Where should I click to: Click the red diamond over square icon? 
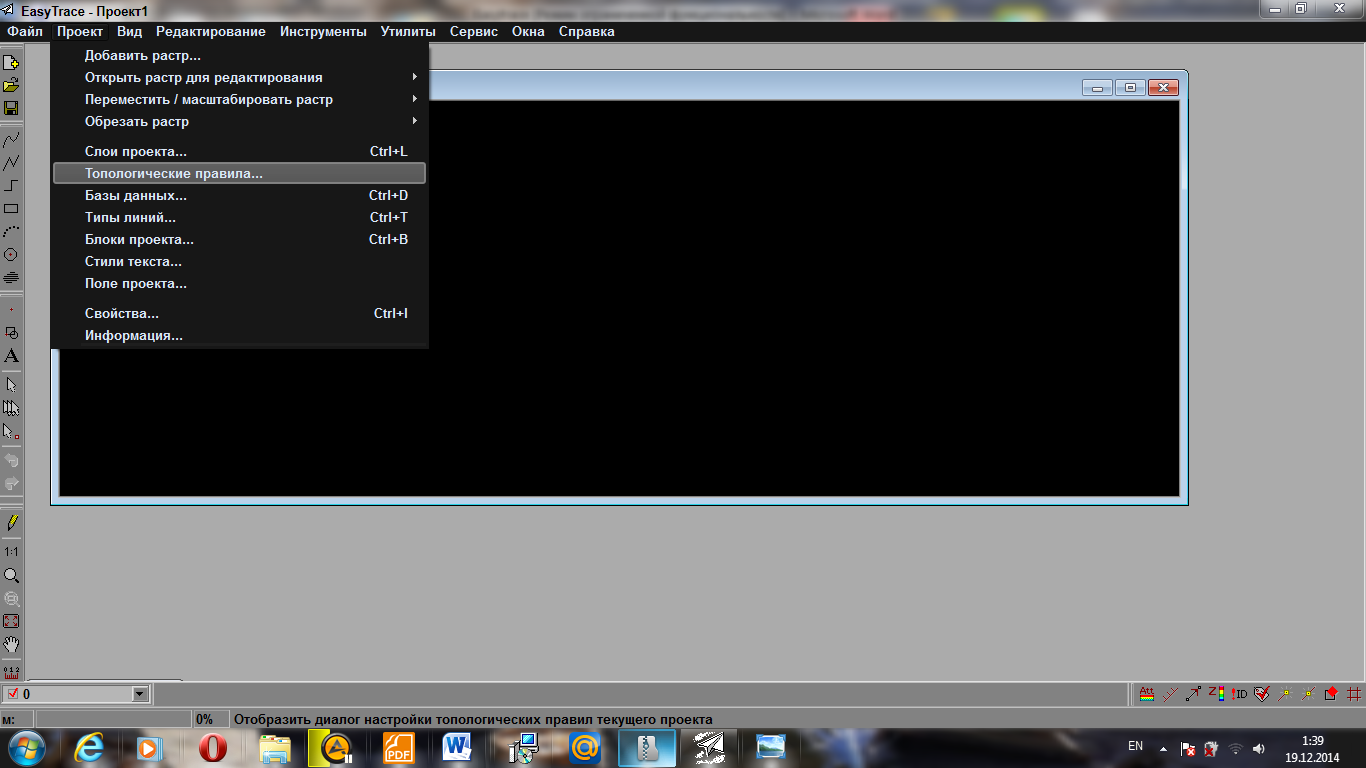point(1331,693)
